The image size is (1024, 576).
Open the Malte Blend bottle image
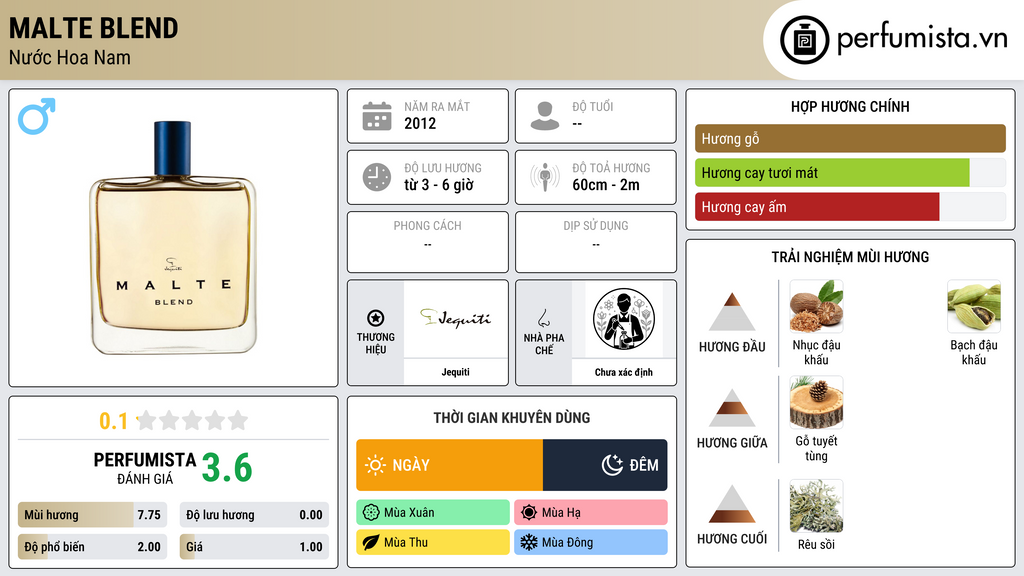173,238
